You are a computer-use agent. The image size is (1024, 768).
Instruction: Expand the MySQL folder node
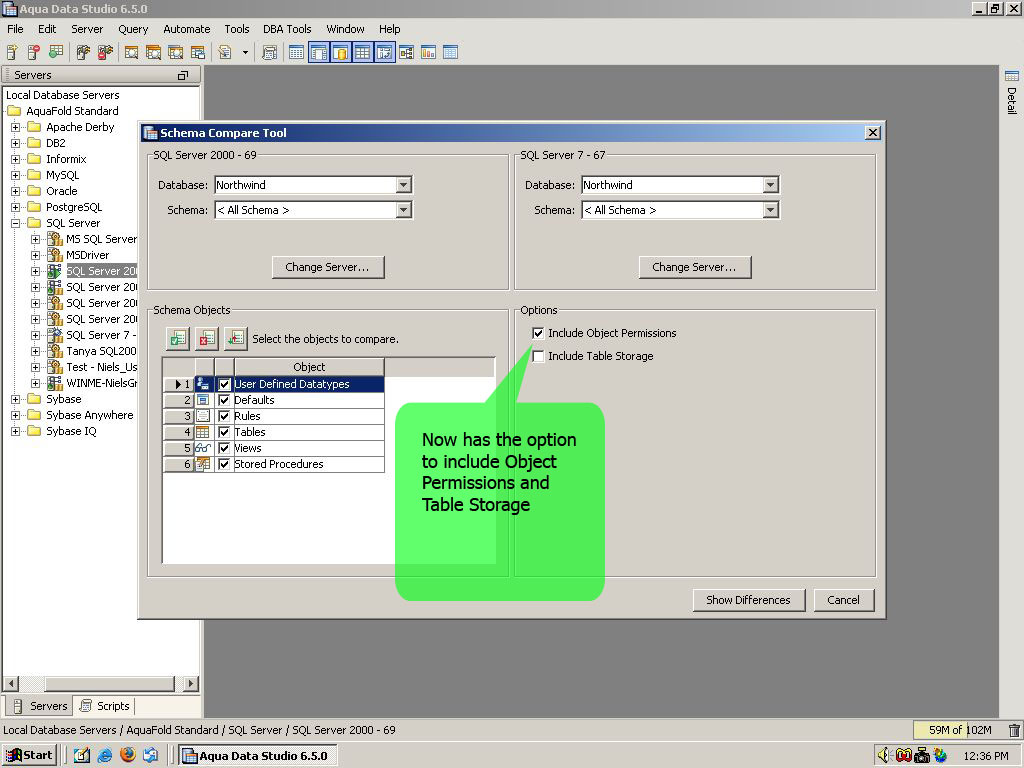point(16,175)
